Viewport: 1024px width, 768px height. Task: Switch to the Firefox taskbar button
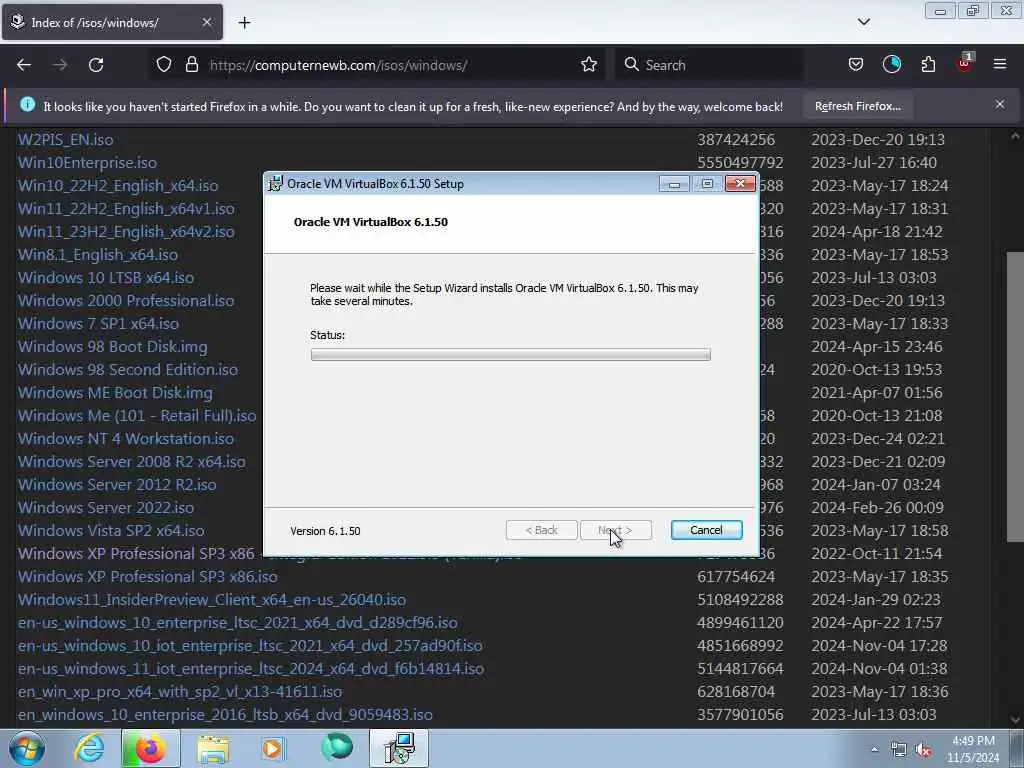click(x=150, y=748)
